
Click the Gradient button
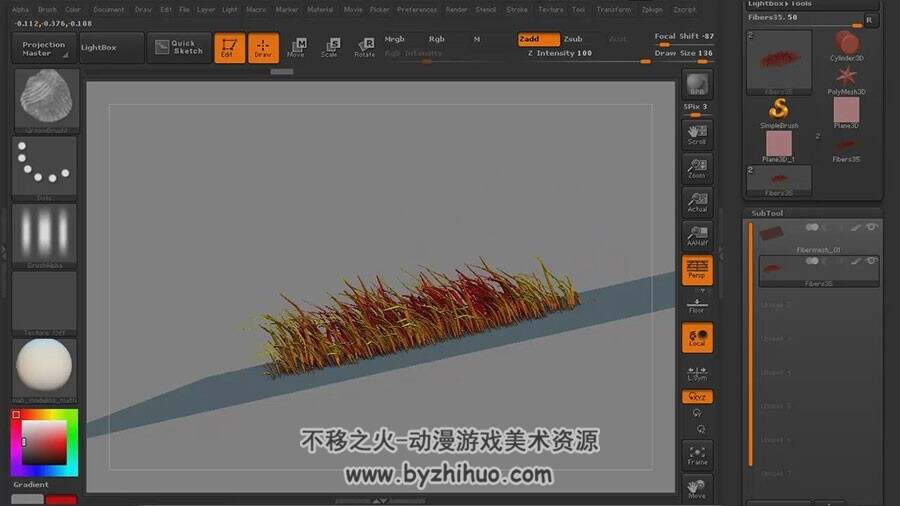pos(31,485)
